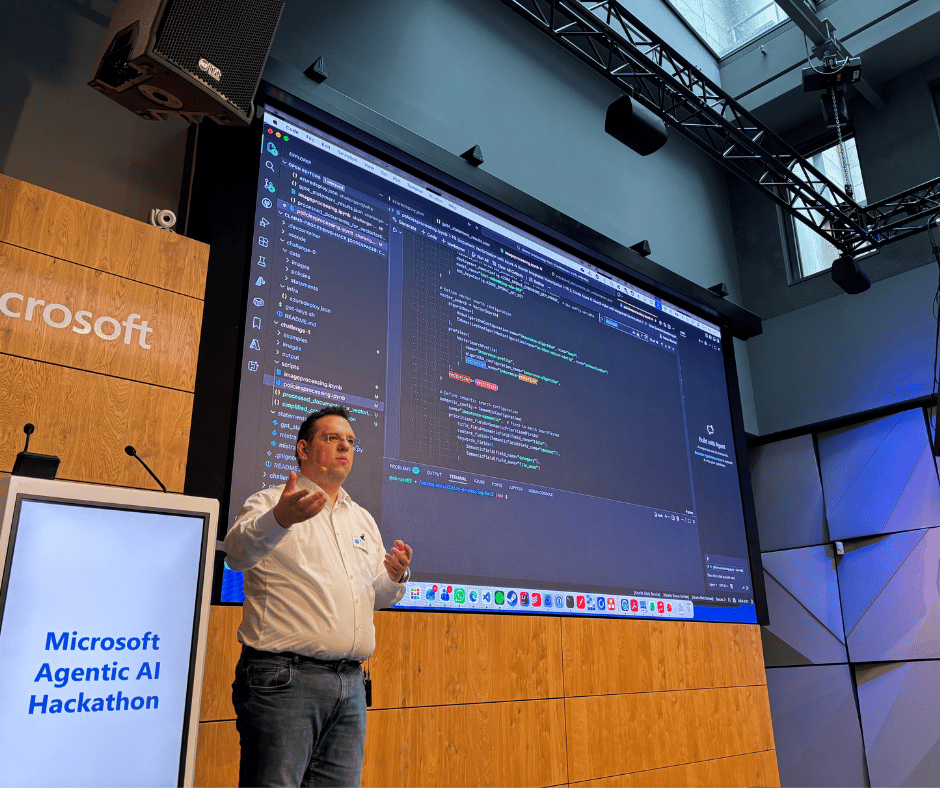Open the Selection menu in the menu bar
The image size is (940, 788).
347,156
